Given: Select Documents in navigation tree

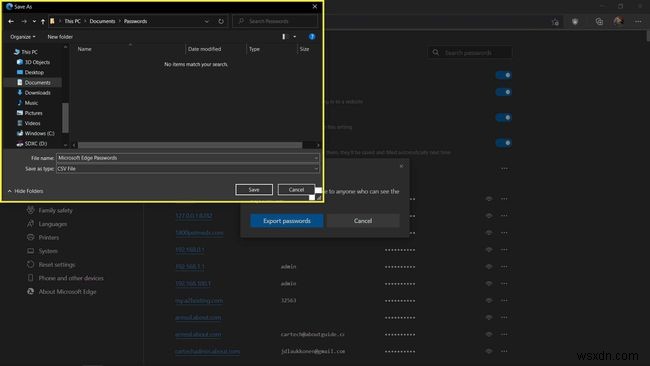Looking at the screenshot, I should (x=34, y=82).
